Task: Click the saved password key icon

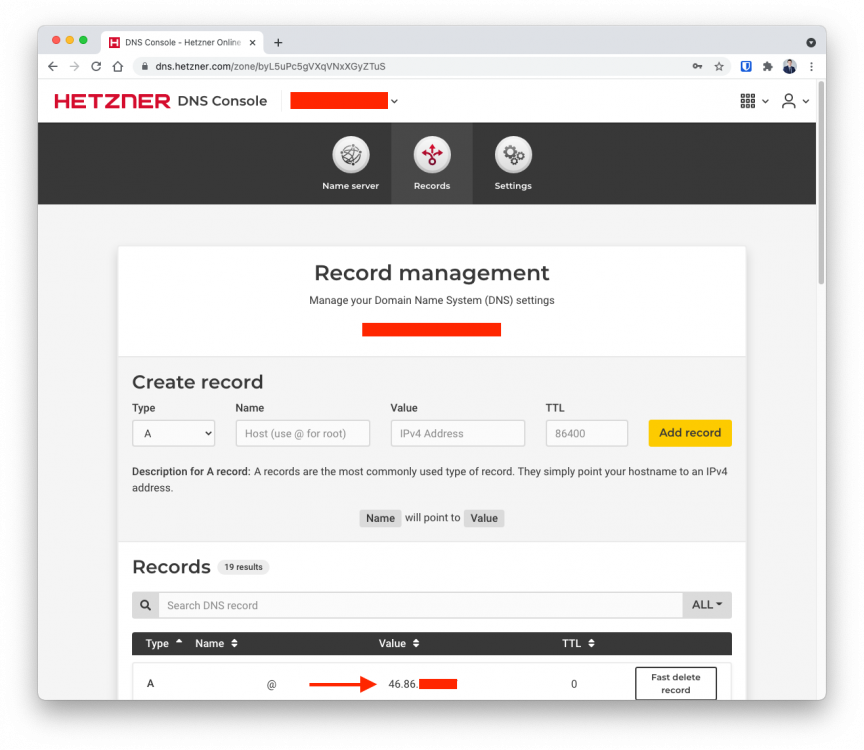Action: [x=697, y=66]
